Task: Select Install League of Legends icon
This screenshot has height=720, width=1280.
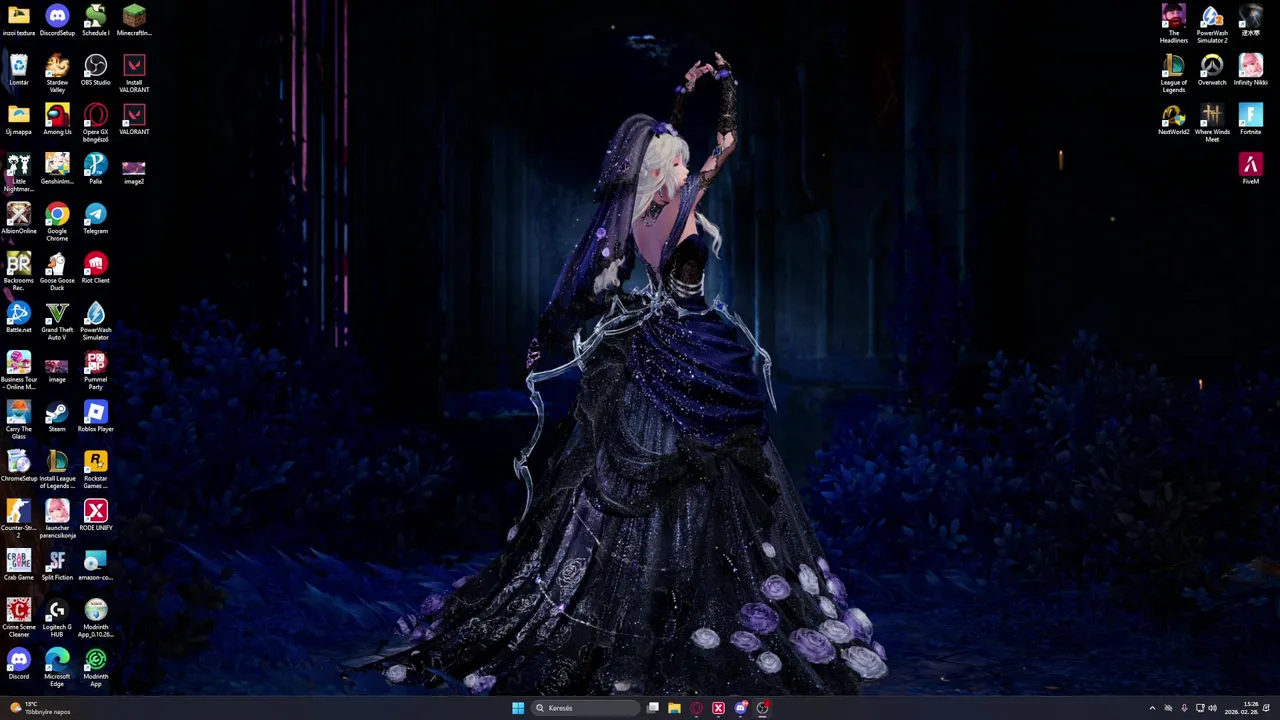Action: point(57,469)
